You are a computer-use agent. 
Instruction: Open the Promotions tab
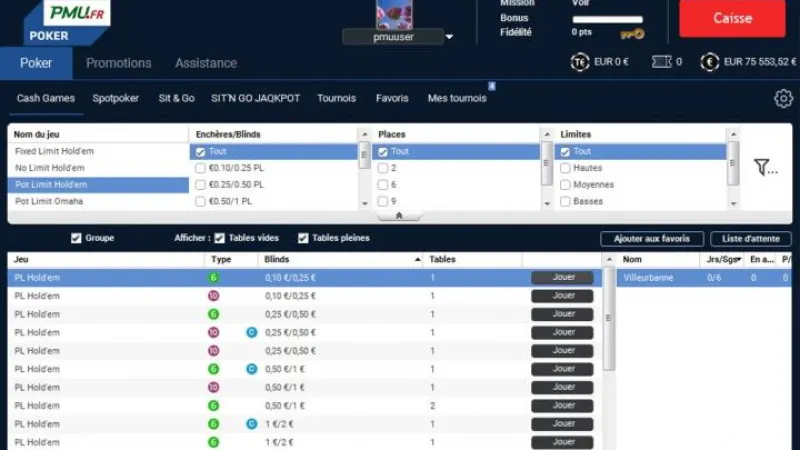coord(118,63)
